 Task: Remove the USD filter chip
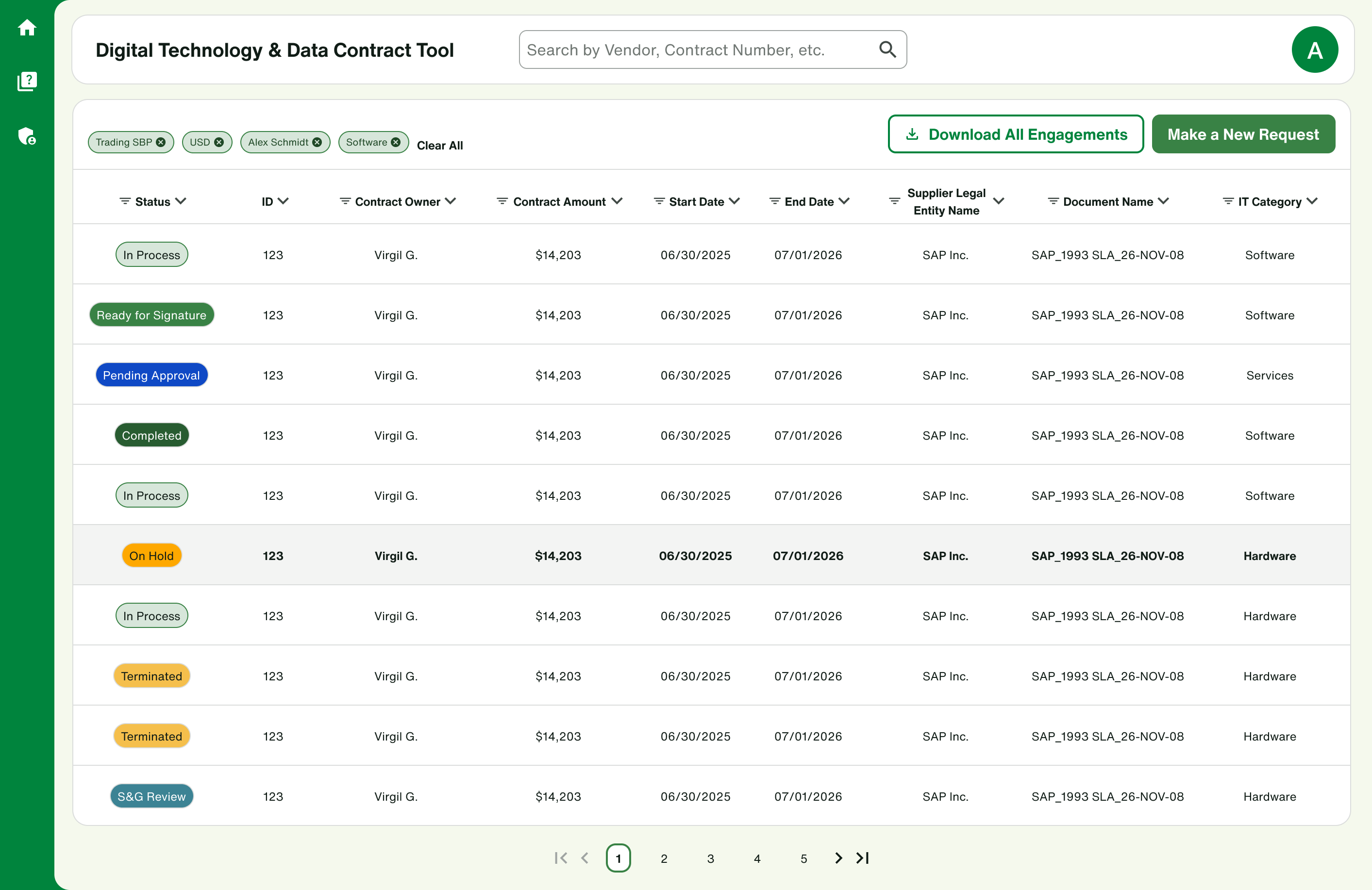point(219,142)
